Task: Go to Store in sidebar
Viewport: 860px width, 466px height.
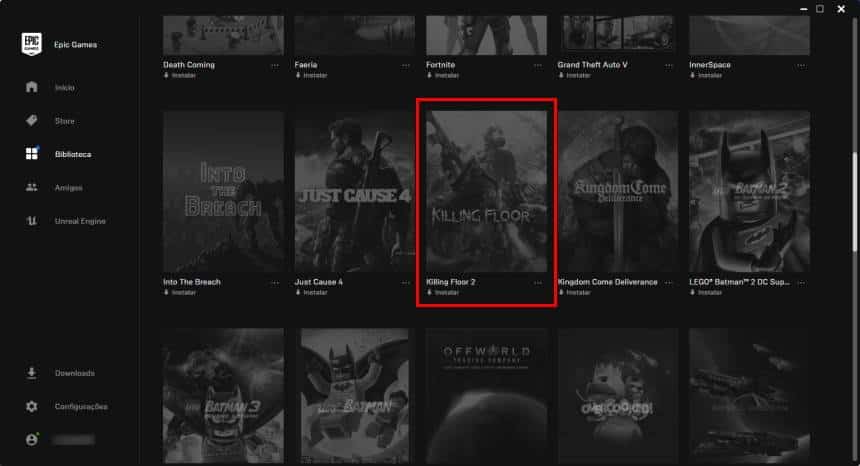Action: point(64,121)
